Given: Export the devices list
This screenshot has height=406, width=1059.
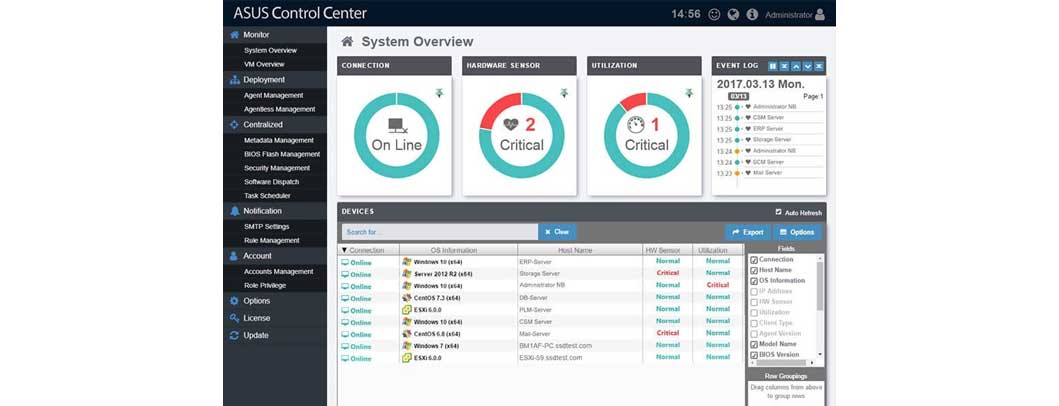Looking at the screenshot, I should 748,232.
